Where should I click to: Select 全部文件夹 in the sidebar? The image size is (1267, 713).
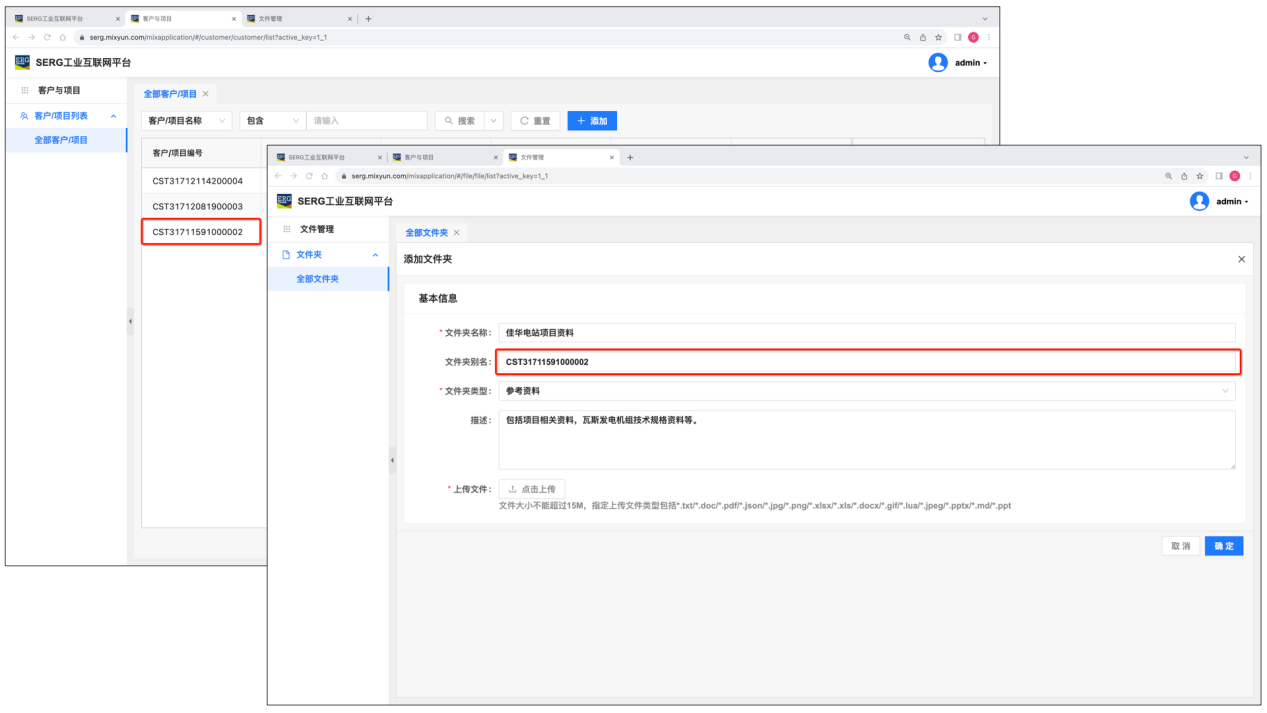tap(318, 279)
